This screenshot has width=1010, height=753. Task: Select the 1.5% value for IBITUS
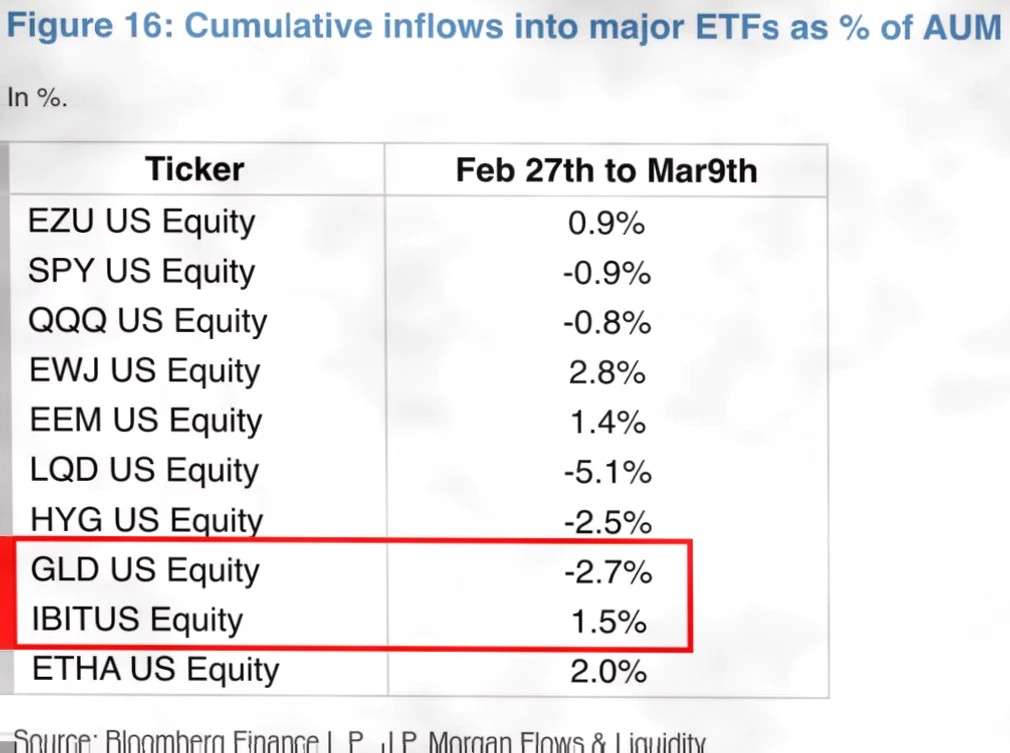click(x=607, y=621)
